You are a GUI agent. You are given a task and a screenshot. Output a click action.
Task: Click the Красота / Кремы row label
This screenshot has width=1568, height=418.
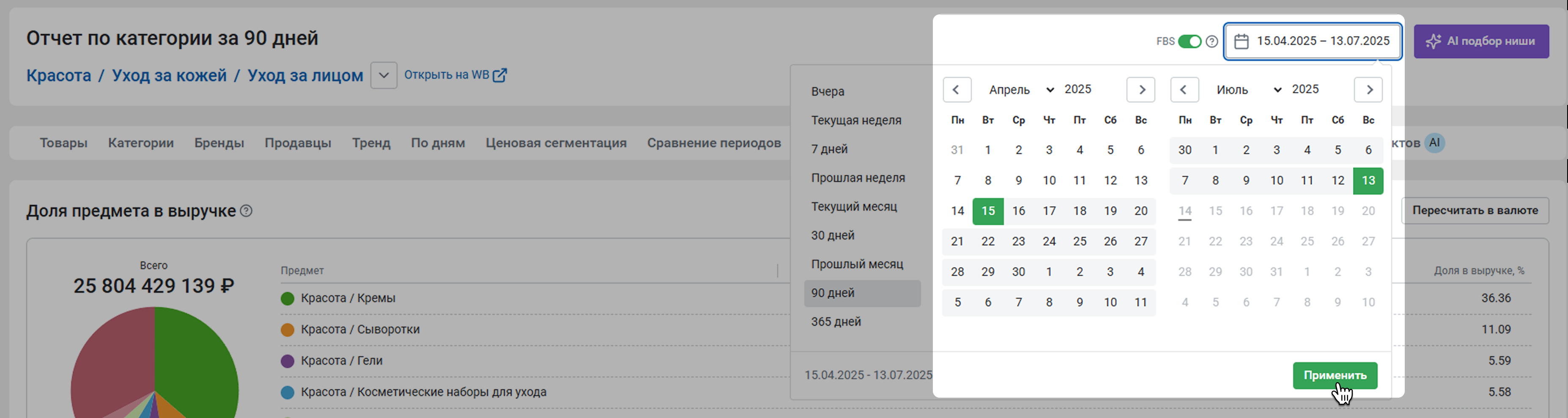[348, 298]
